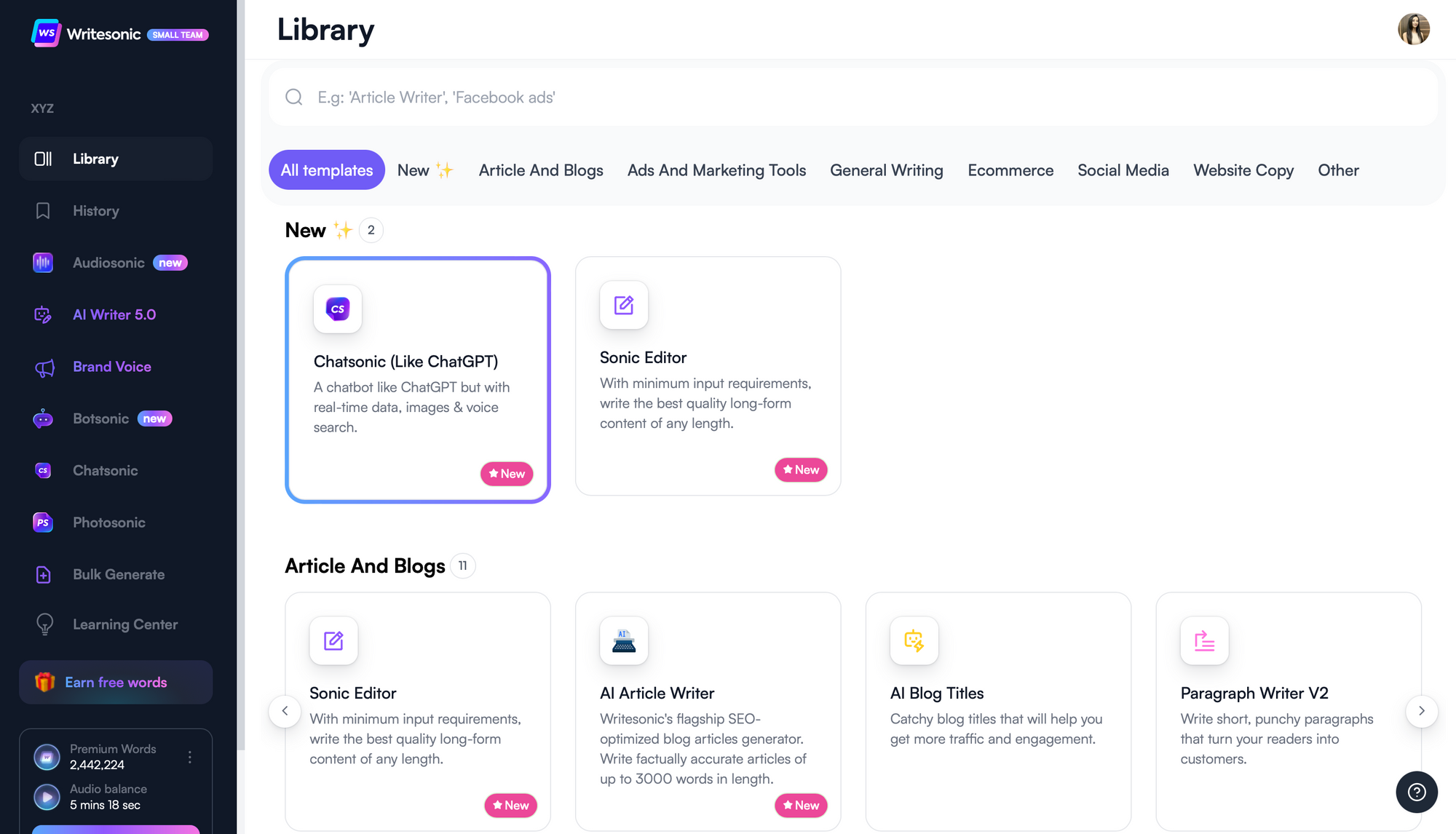
Task: Select All templates filter tab
Action: 327,170
